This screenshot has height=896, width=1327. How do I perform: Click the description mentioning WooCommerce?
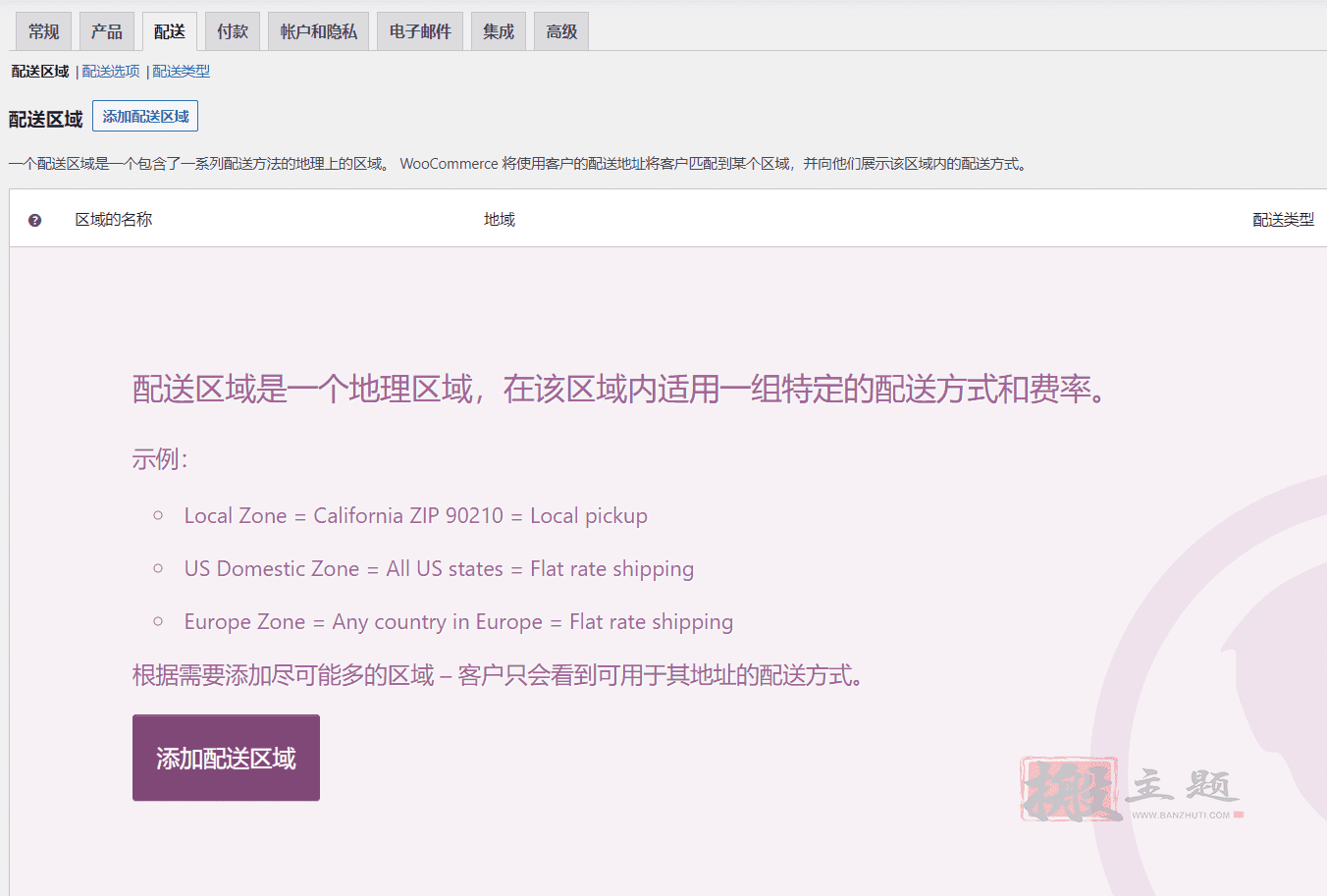(518, 164)
